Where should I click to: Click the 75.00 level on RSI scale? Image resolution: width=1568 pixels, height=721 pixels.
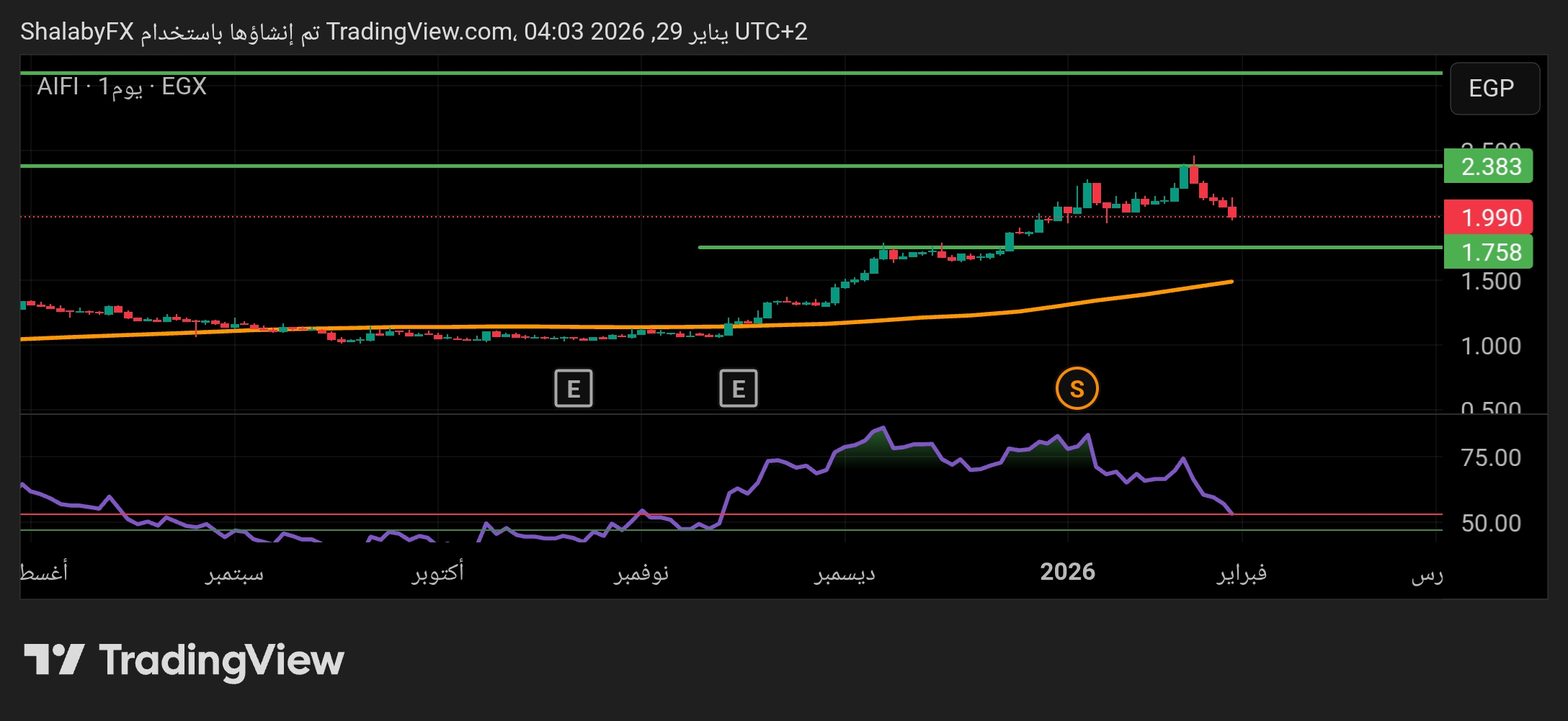(x=1490, y=458)
